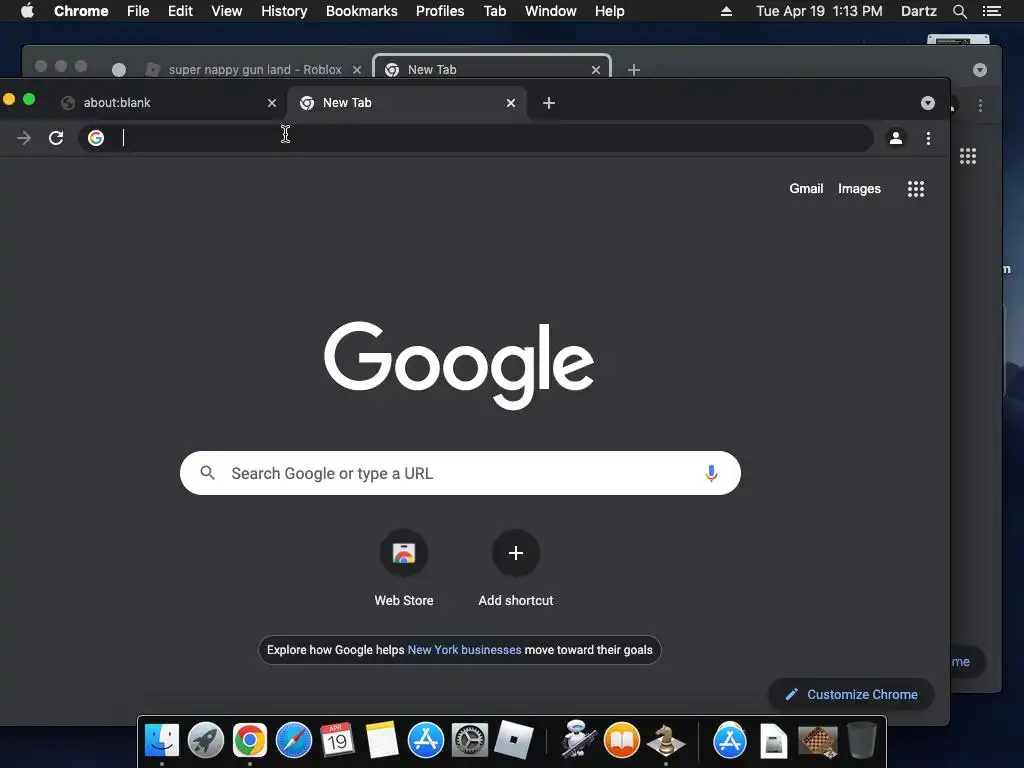Open the Profiles menu
This screenshot has height=768, width=1024.
pos(440,11)
